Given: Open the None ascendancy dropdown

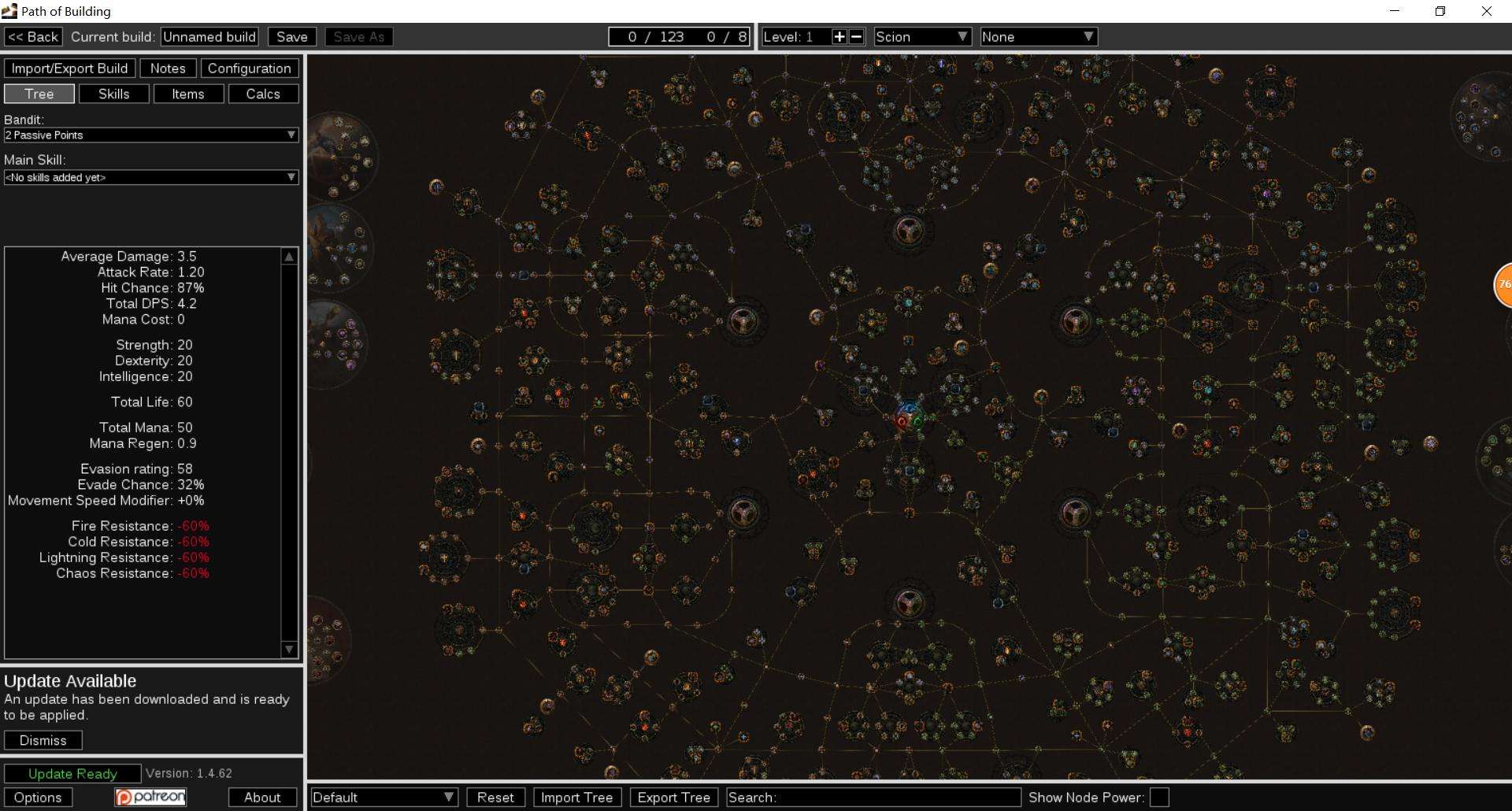Looking at the screenshot, I should coord(1039,37).
